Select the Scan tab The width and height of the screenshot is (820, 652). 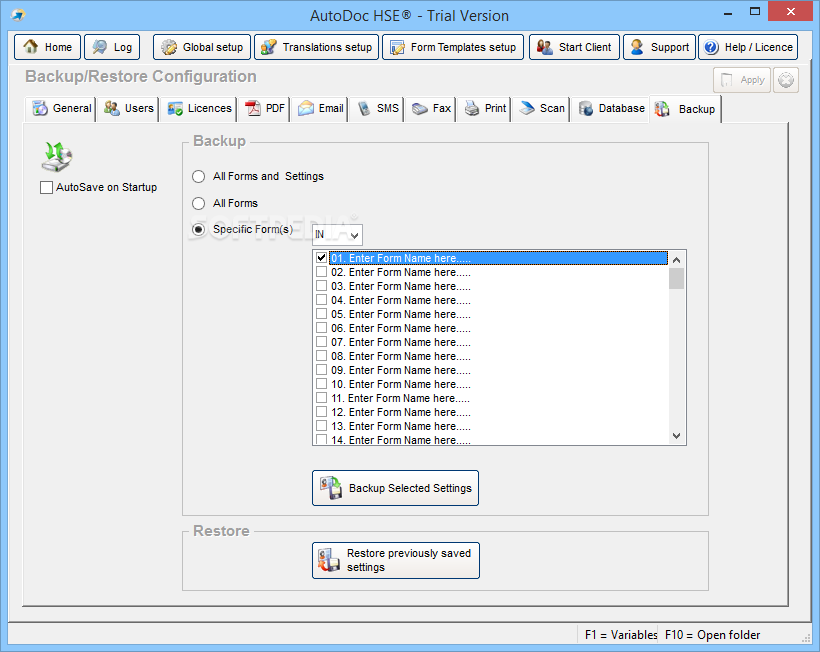click(541, 108)
